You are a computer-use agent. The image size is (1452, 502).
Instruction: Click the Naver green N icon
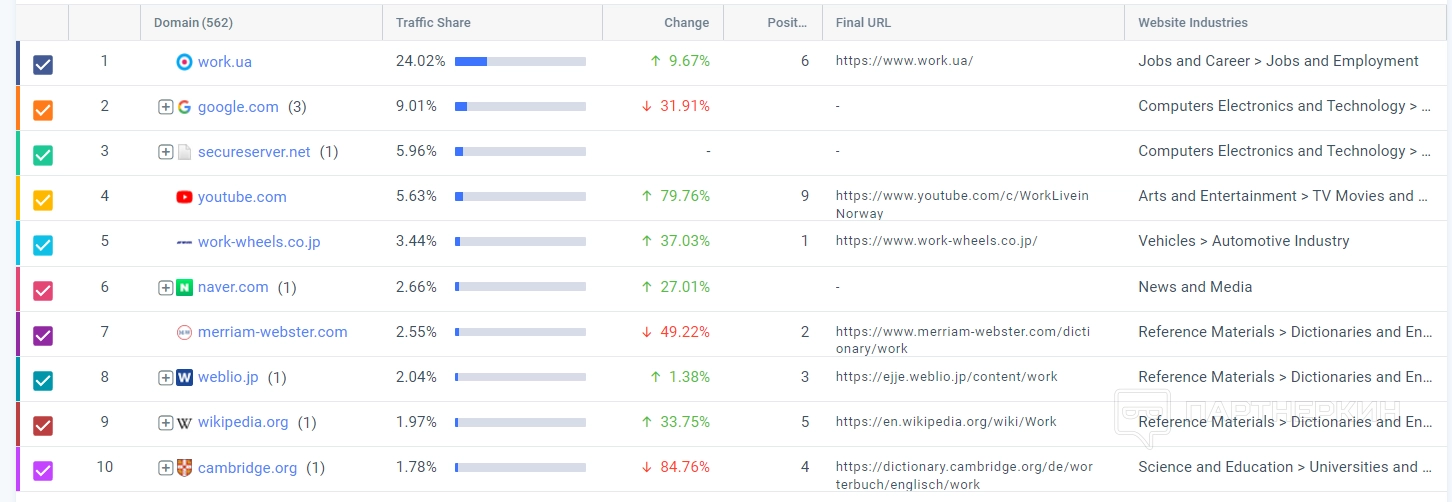coord(184,288)
